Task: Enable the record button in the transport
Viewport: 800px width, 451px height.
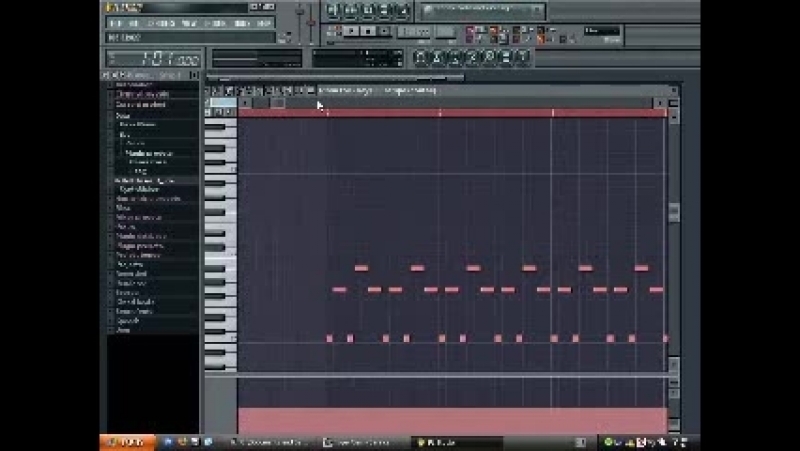Action: (386, 31)
